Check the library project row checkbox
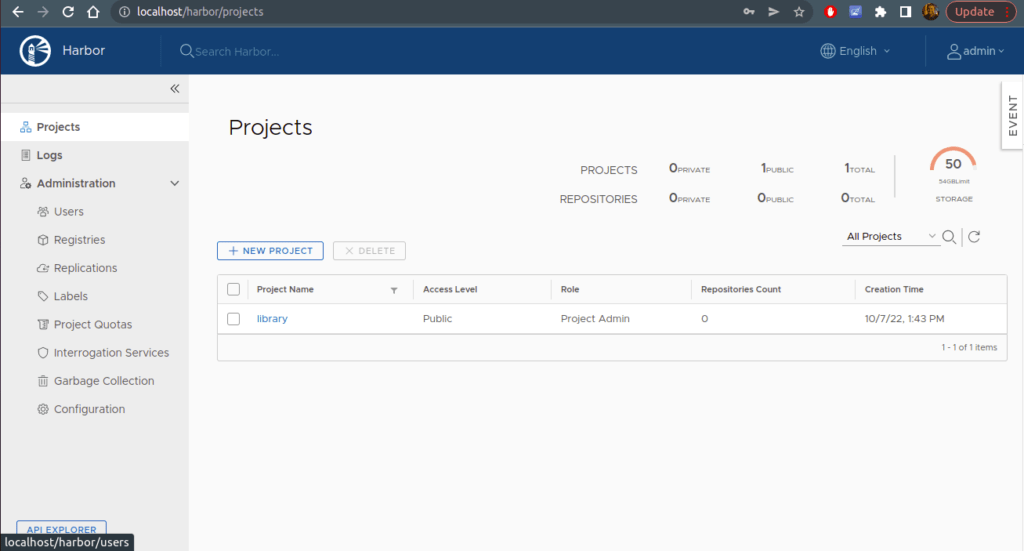This screenshot has height=551, width=1024. (233, 319)
